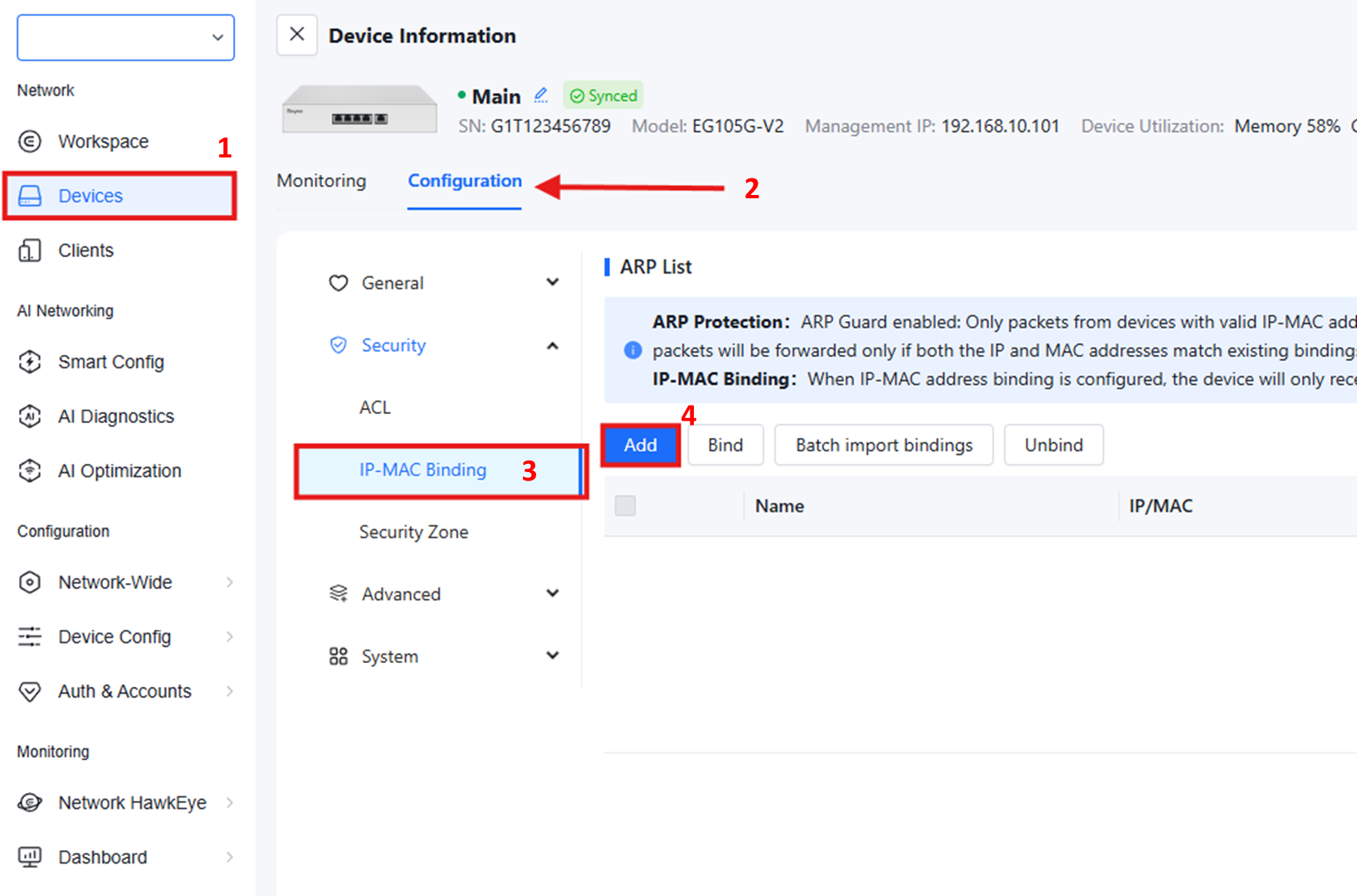Open Clients via its sidebar icon
Viewport: 1357px width, 896px height.
coord(30,251)
